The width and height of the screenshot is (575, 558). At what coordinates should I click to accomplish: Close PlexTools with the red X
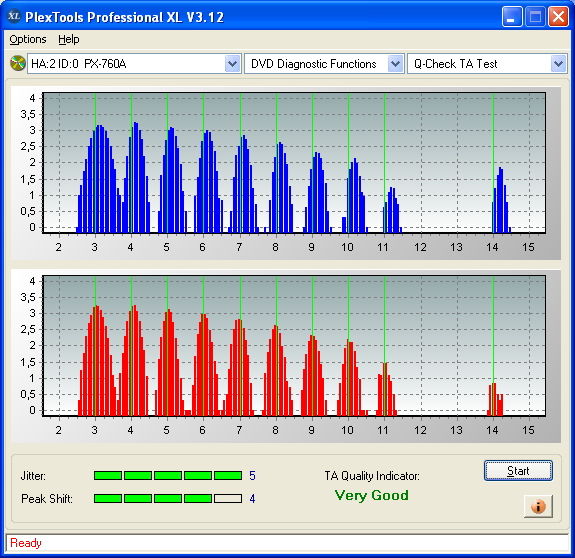click(x=558, y=17)
